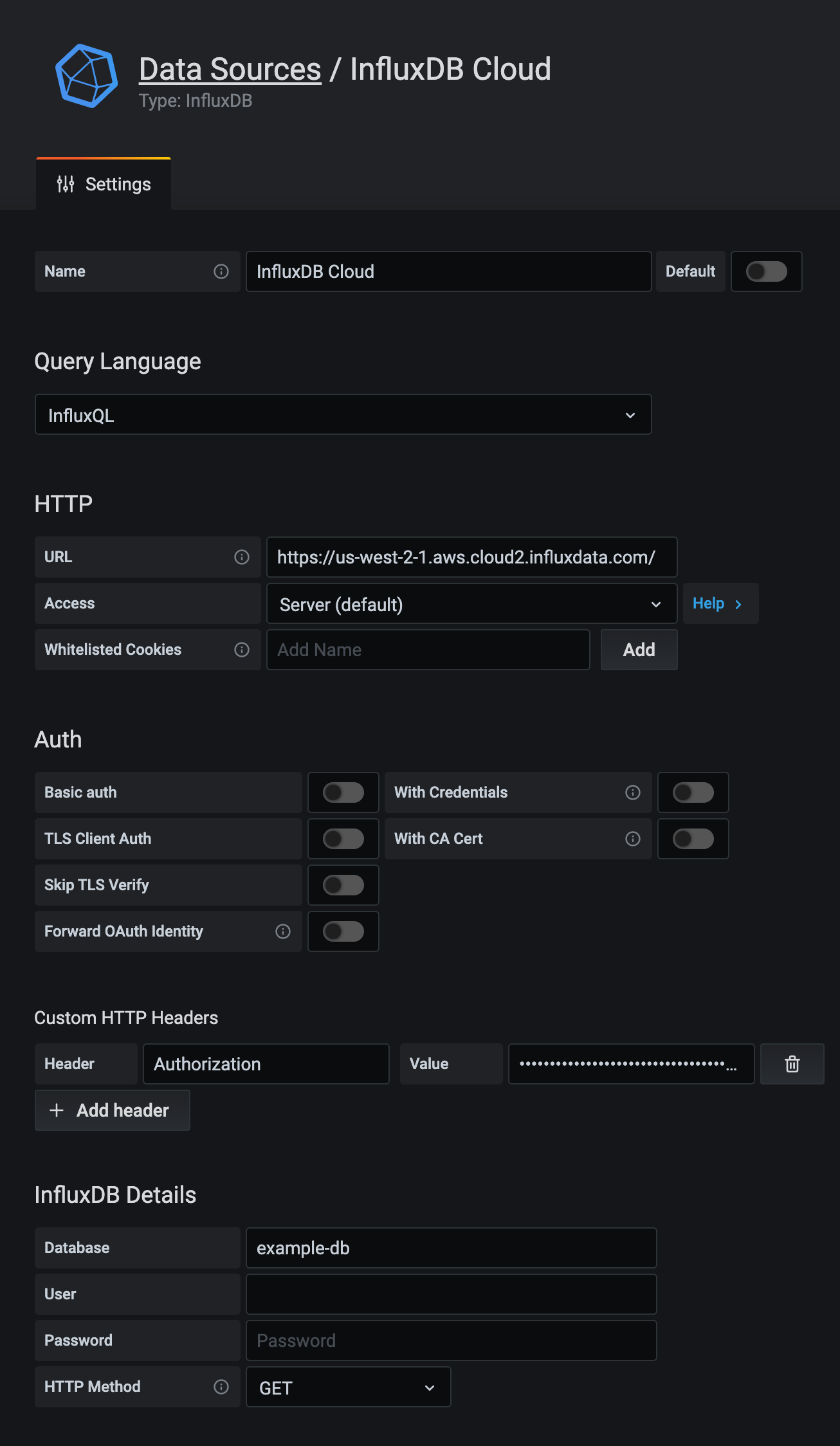Click the HTTP section heading
This screenshot has height=1446, width=840.
[64, 504]
